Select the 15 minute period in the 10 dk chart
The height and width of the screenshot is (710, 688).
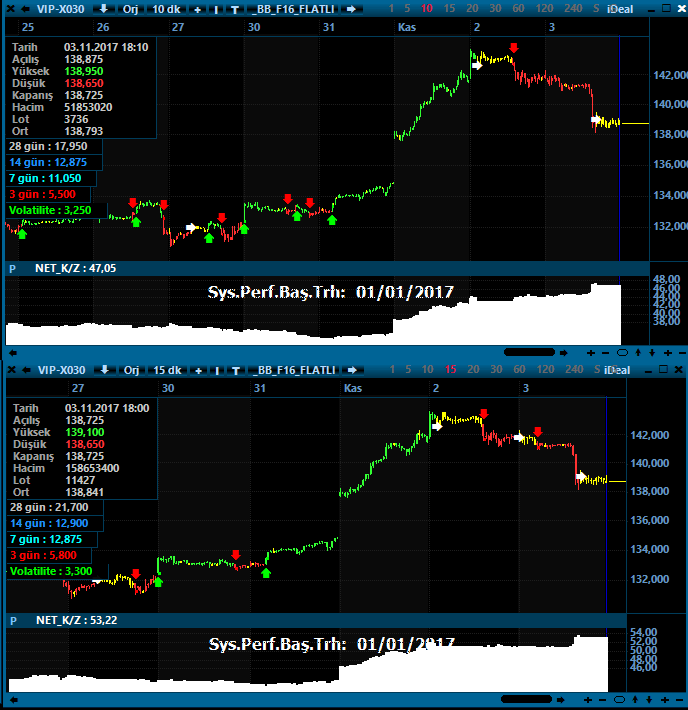coord(449,9)
